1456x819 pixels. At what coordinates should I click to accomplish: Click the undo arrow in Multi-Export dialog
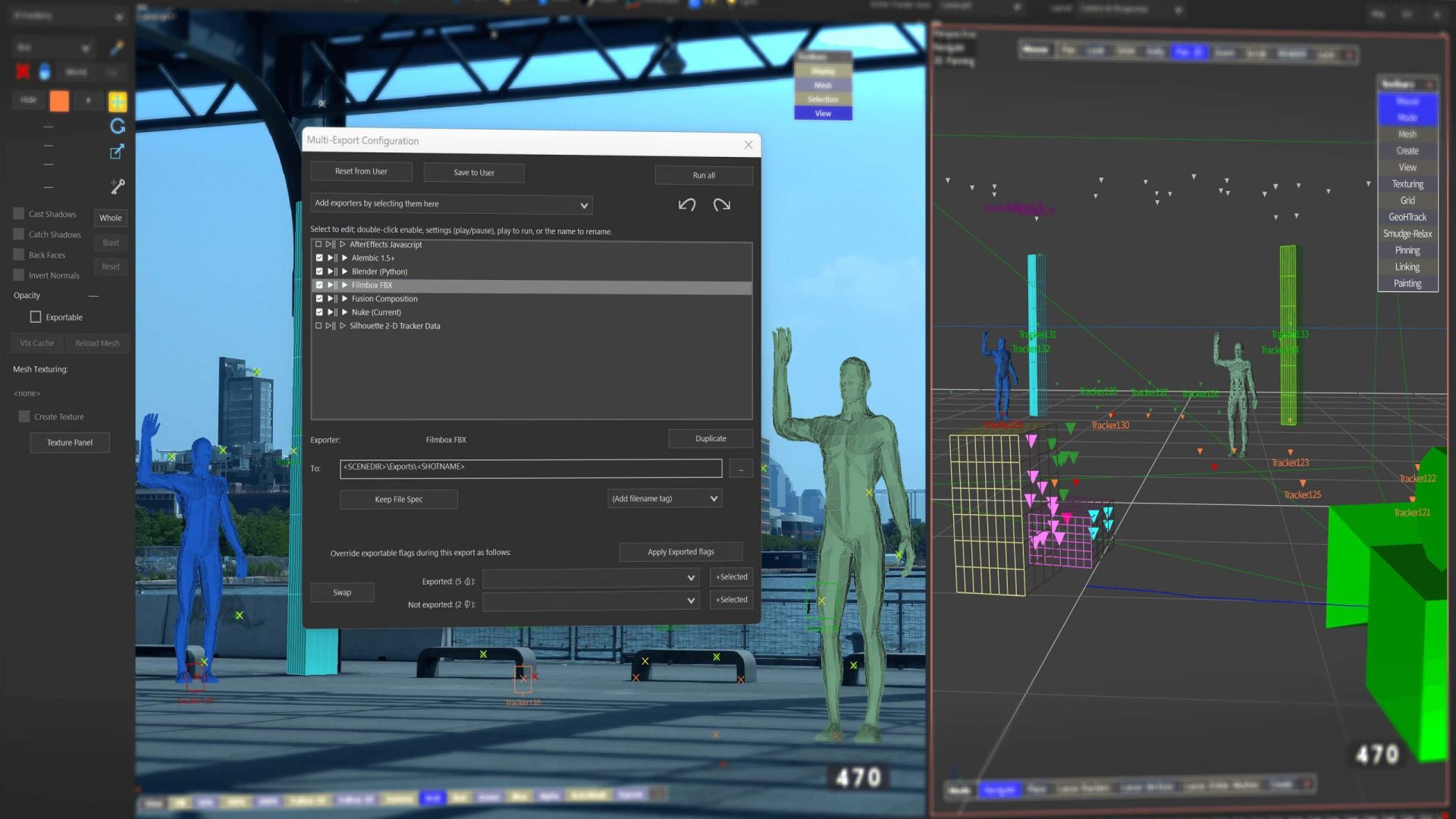click(687, 205)
